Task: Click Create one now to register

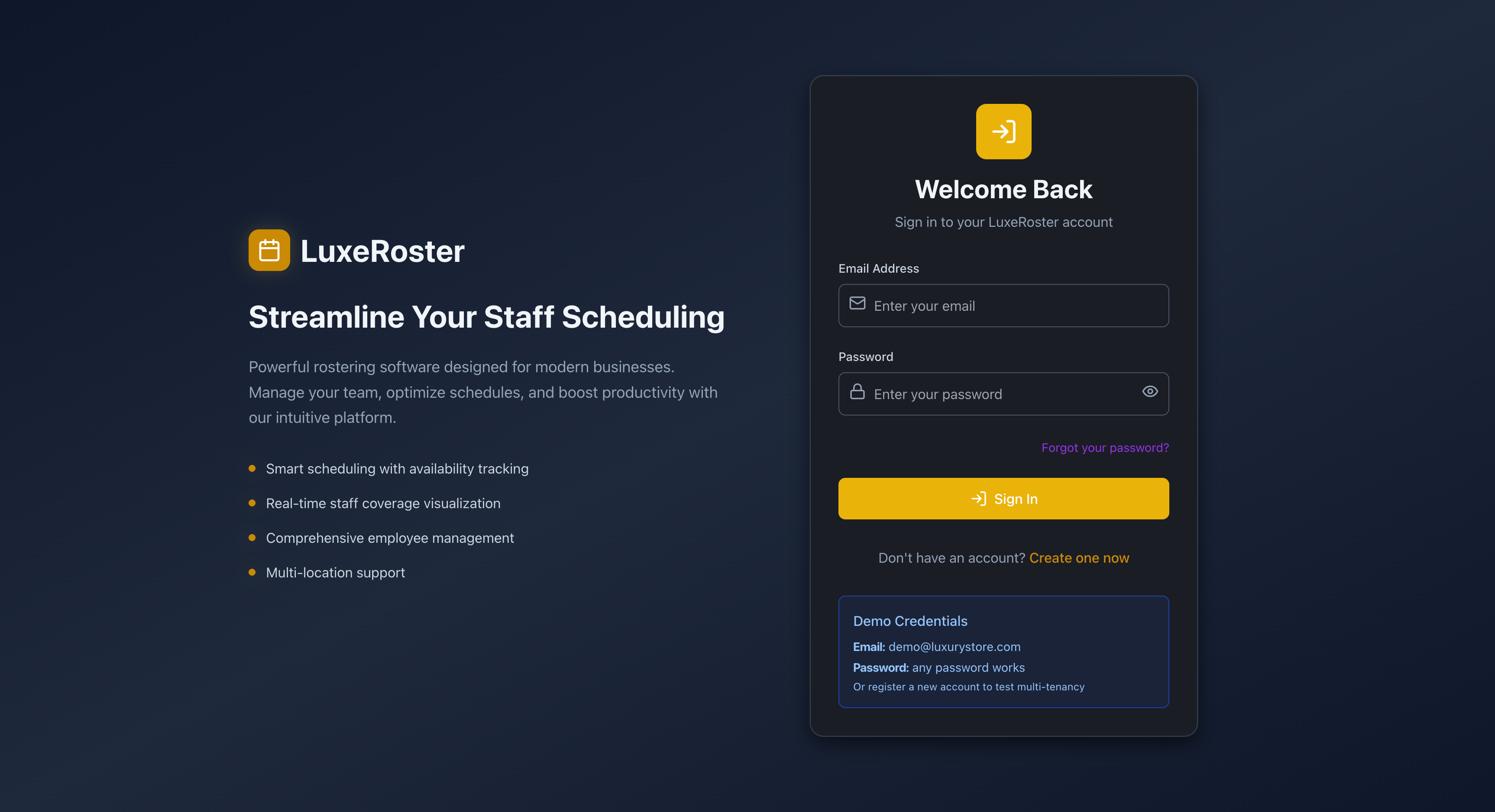Action: 1079,557
